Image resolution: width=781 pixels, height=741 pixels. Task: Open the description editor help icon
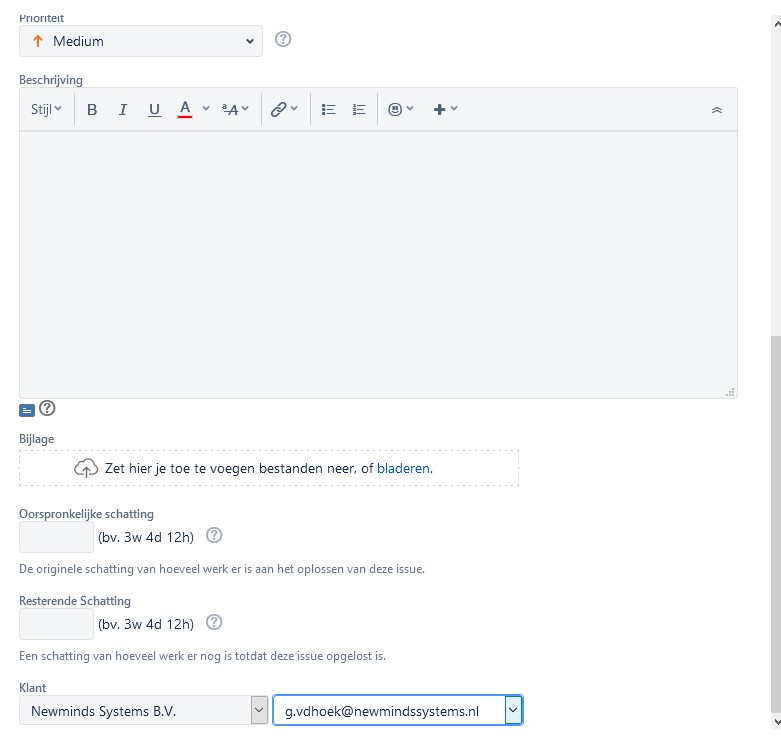pyautogui.click(x=47, y=408)
